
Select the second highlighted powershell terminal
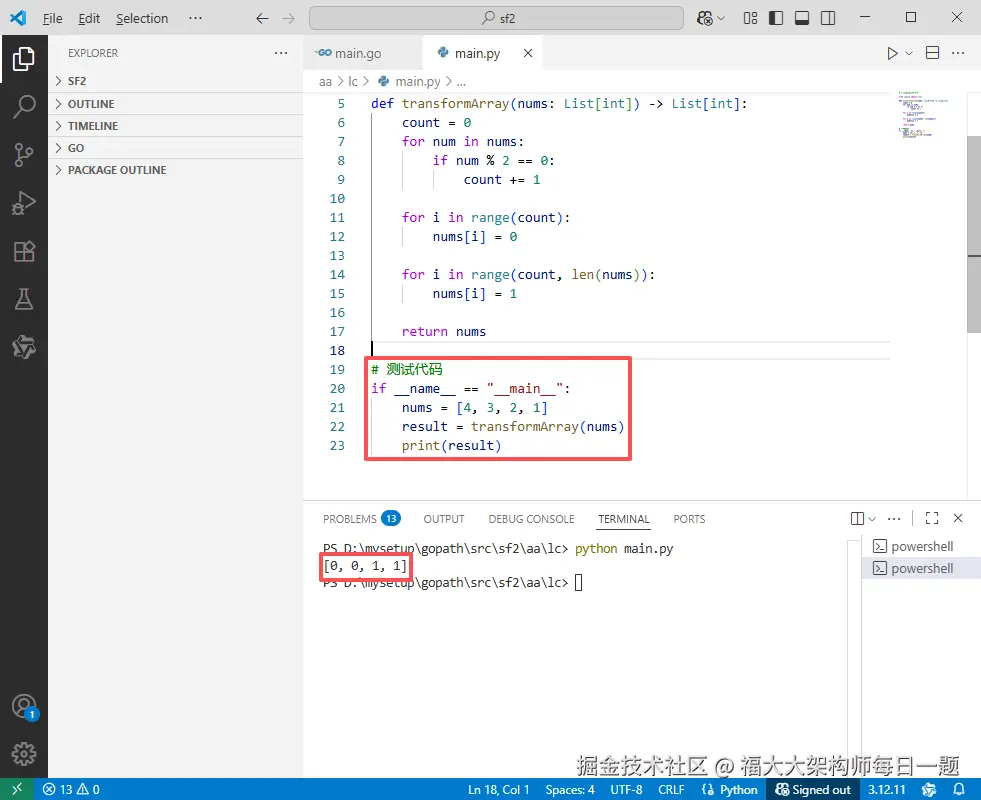pyautogui.click(x=921, y=568)
